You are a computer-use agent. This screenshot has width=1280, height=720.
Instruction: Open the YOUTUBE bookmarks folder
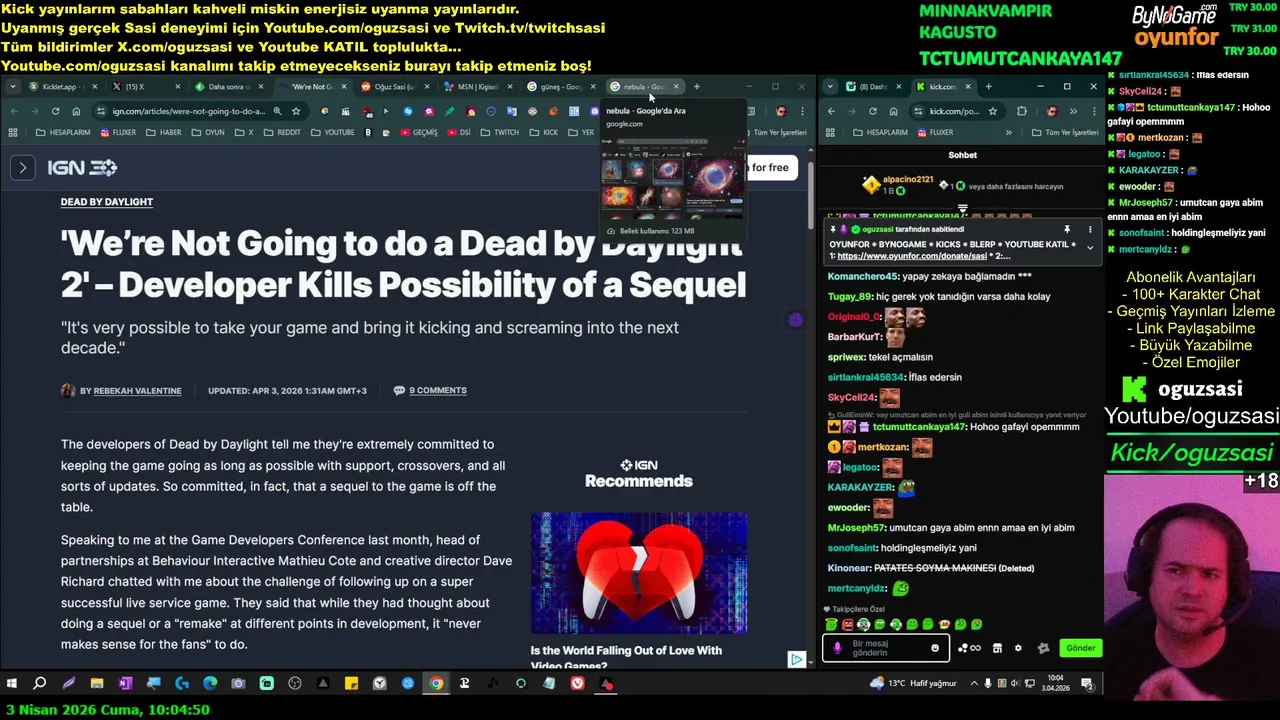(332, 132)
